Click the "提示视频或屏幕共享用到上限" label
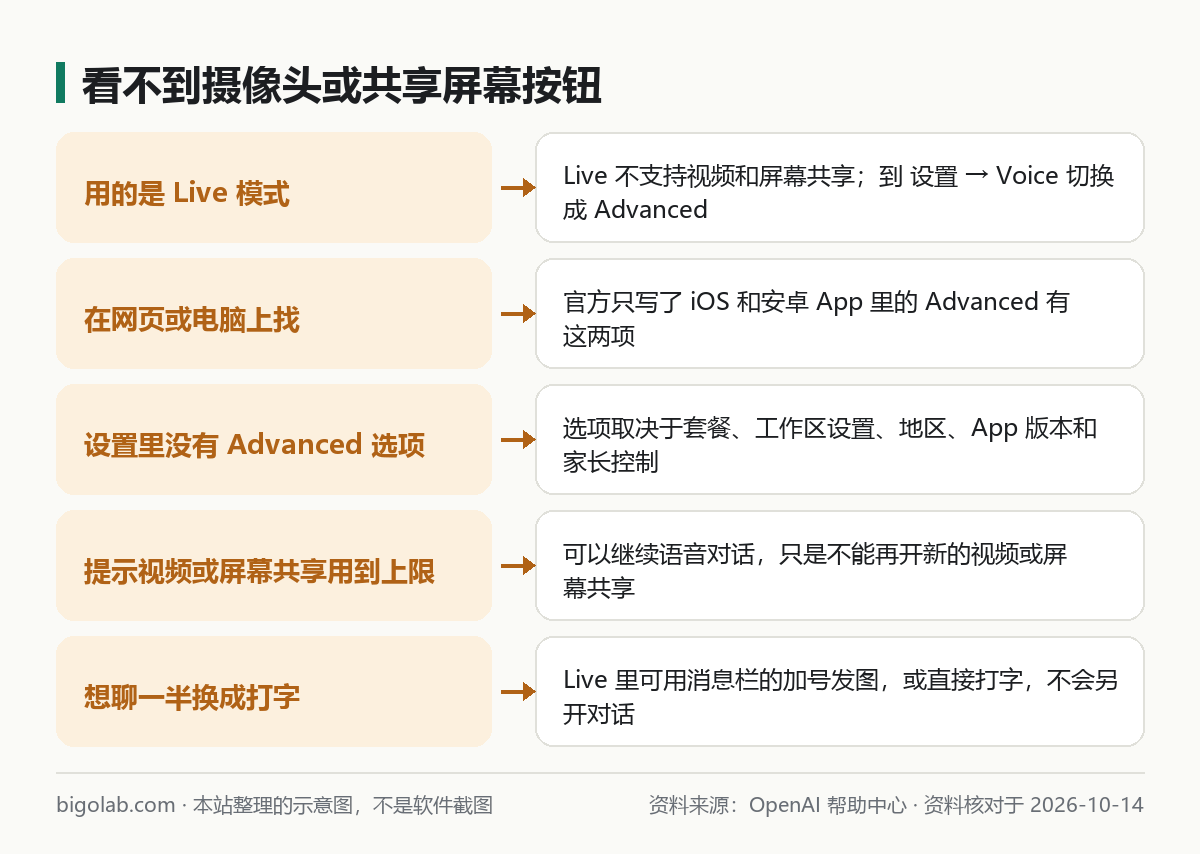This screenshot has width=1200, height=854. [x=260, y=571]
